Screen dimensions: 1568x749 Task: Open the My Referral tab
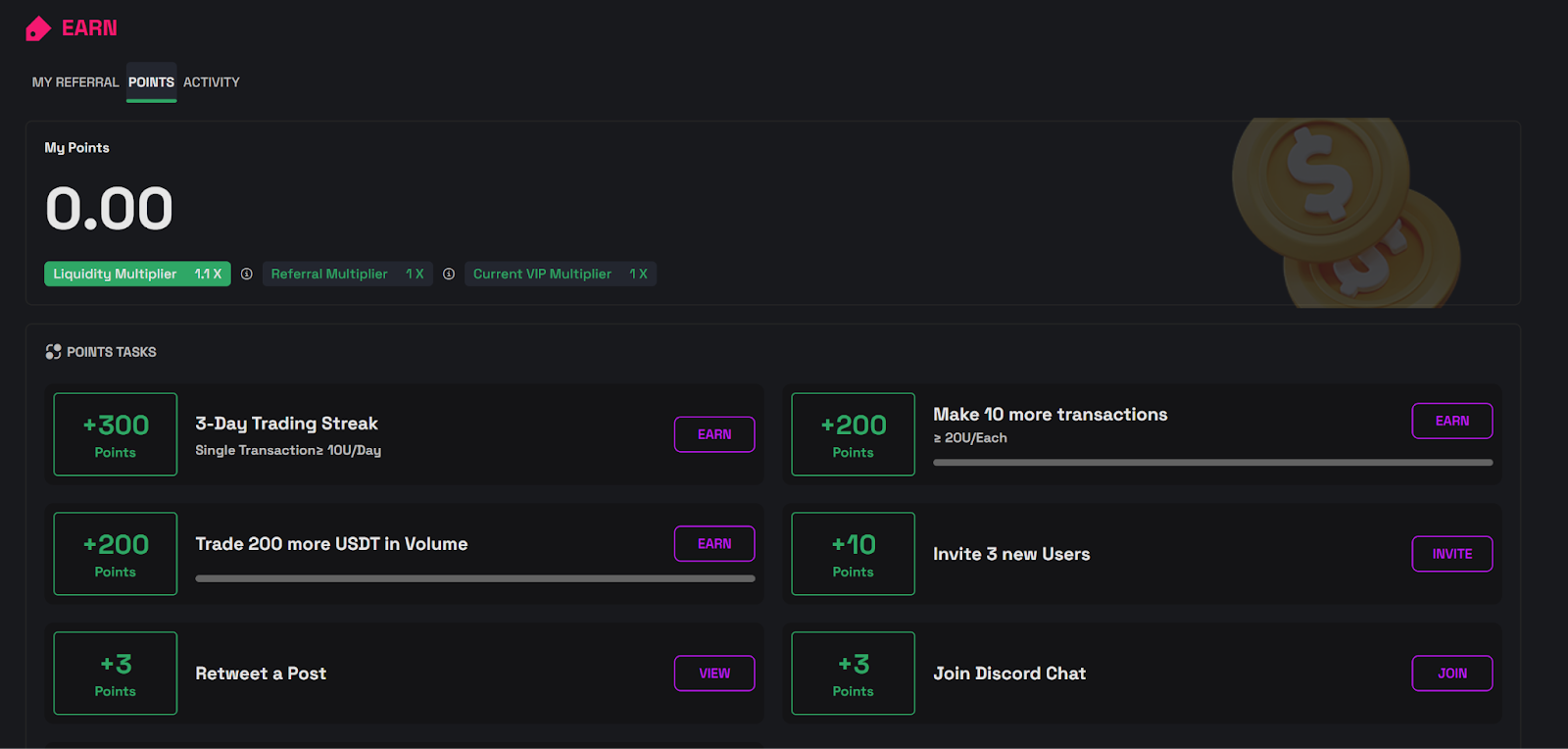[x=75, y=82]
